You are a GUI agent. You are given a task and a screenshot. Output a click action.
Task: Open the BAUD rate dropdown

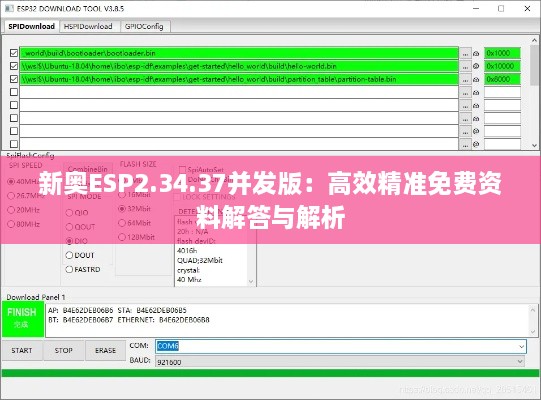(520, 361)
